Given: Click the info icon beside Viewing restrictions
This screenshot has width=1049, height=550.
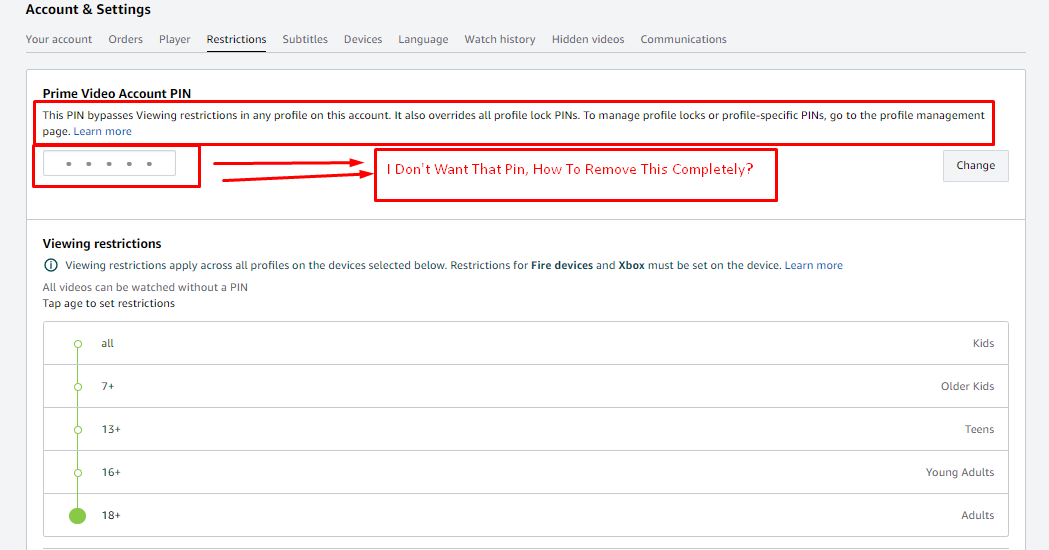Looking at the screenshot, I should coord(50,266).
